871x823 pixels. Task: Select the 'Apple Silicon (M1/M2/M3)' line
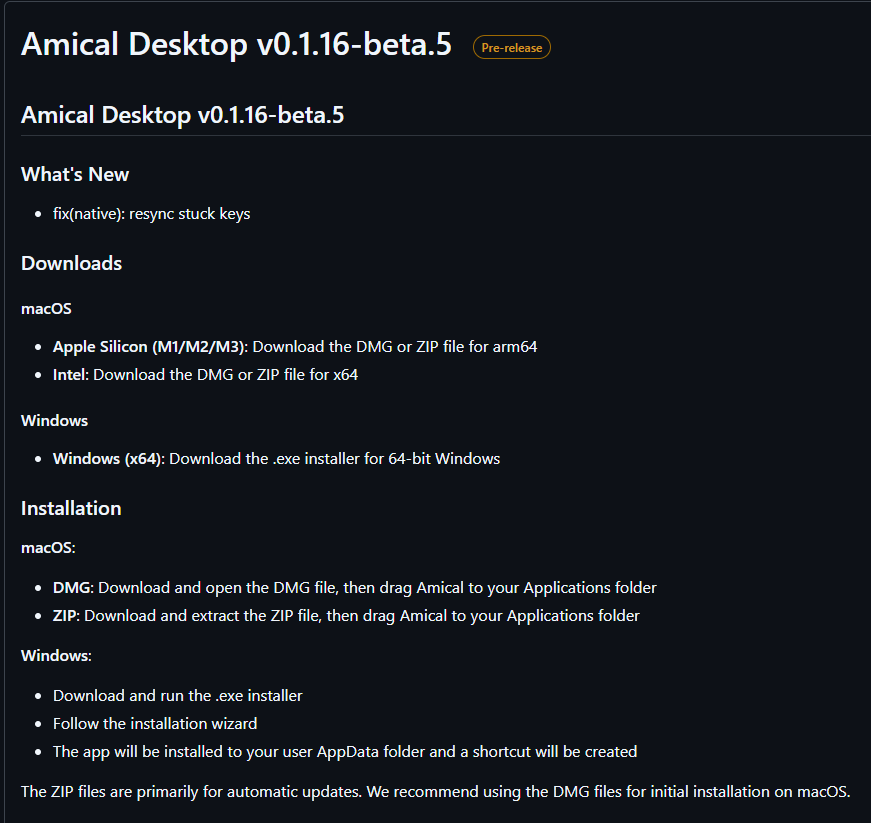(x=295, y=347)
